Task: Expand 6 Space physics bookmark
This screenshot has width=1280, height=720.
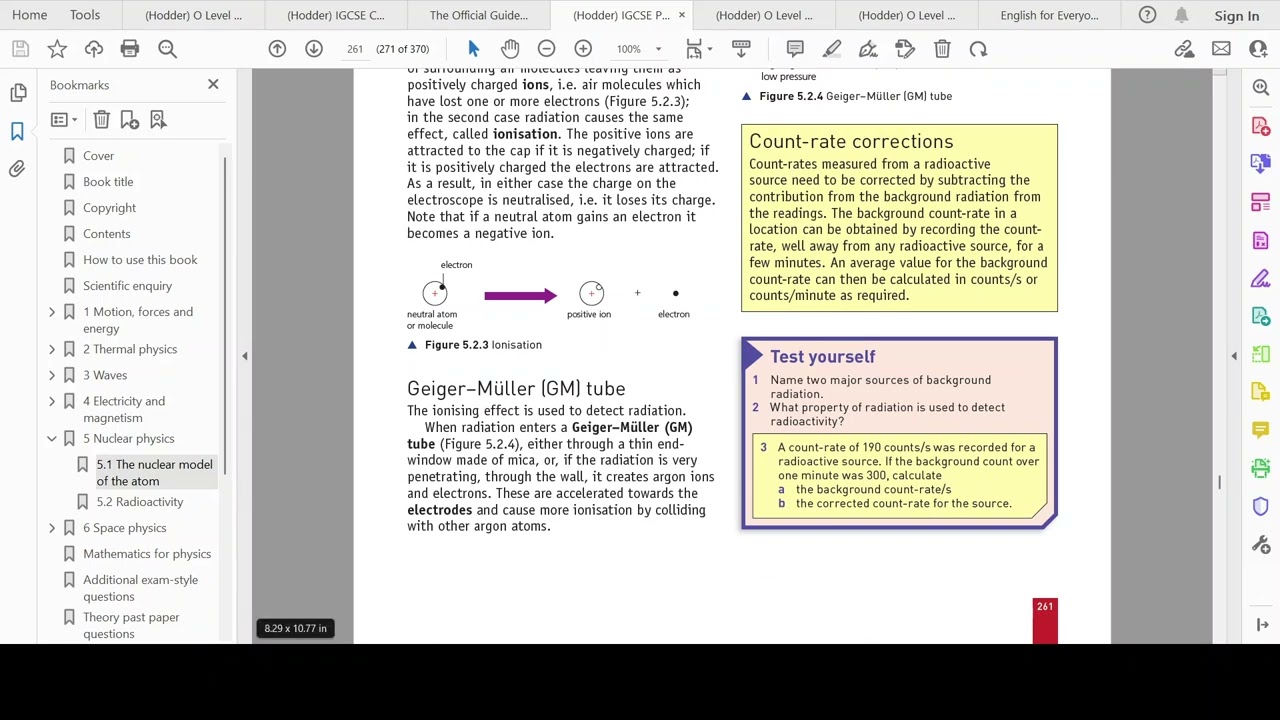Action: pyautogui.click(x=52, y=528)
